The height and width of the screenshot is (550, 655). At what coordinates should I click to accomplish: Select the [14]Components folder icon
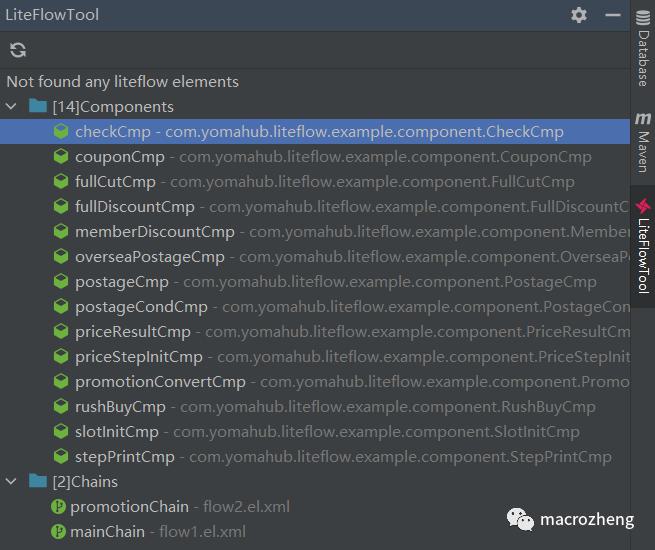pyautogui.click(x=38, y=106)
